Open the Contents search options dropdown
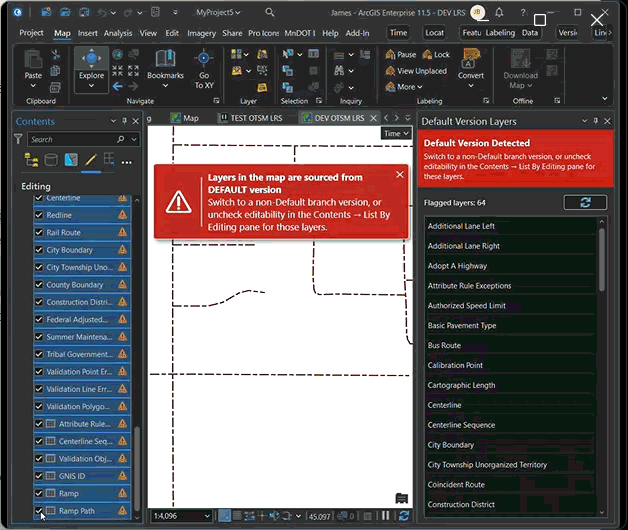This screenshot has height=530, width=628. (134, 139)
